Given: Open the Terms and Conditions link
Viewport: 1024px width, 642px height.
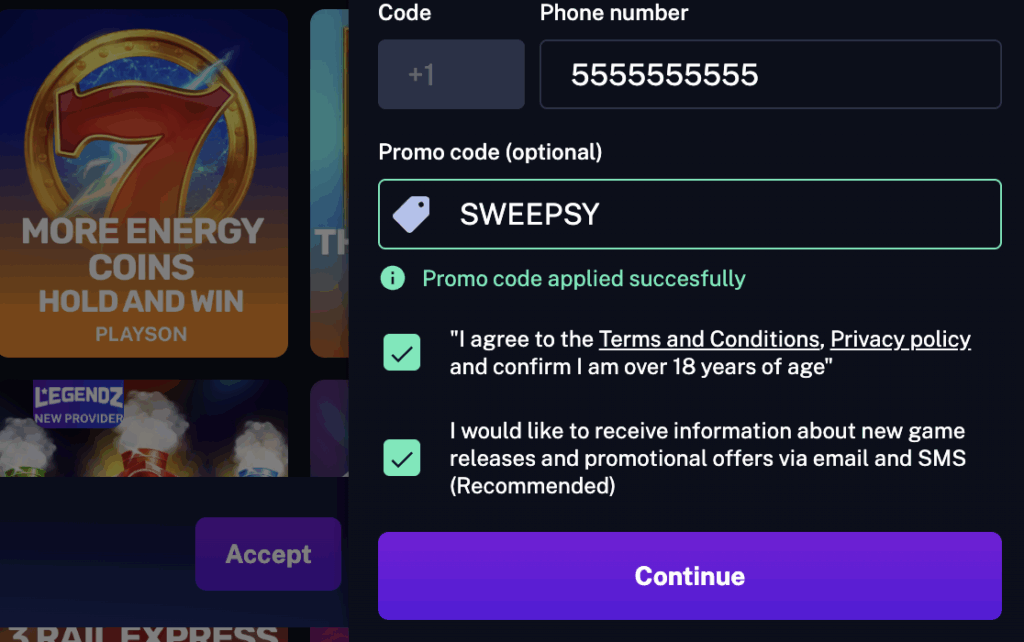Looking at the screenshot, I should tap(709, 339).
